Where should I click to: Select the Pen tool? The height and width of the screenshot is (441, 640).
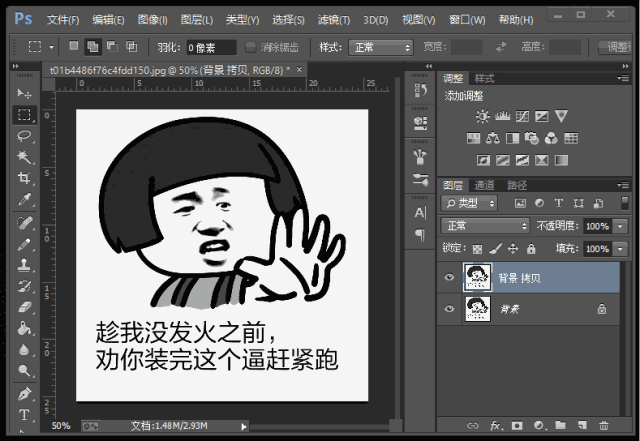(24, 394)
